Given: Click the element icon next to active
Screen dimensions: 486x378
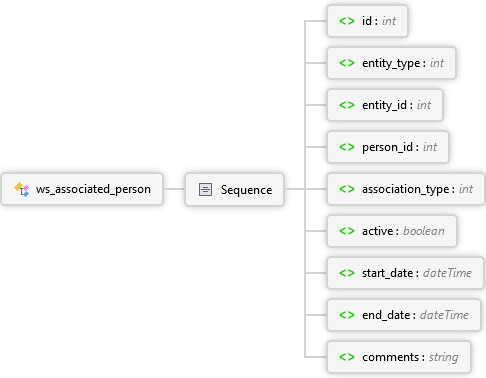Looking at the screenshot, I should [347, 231].
